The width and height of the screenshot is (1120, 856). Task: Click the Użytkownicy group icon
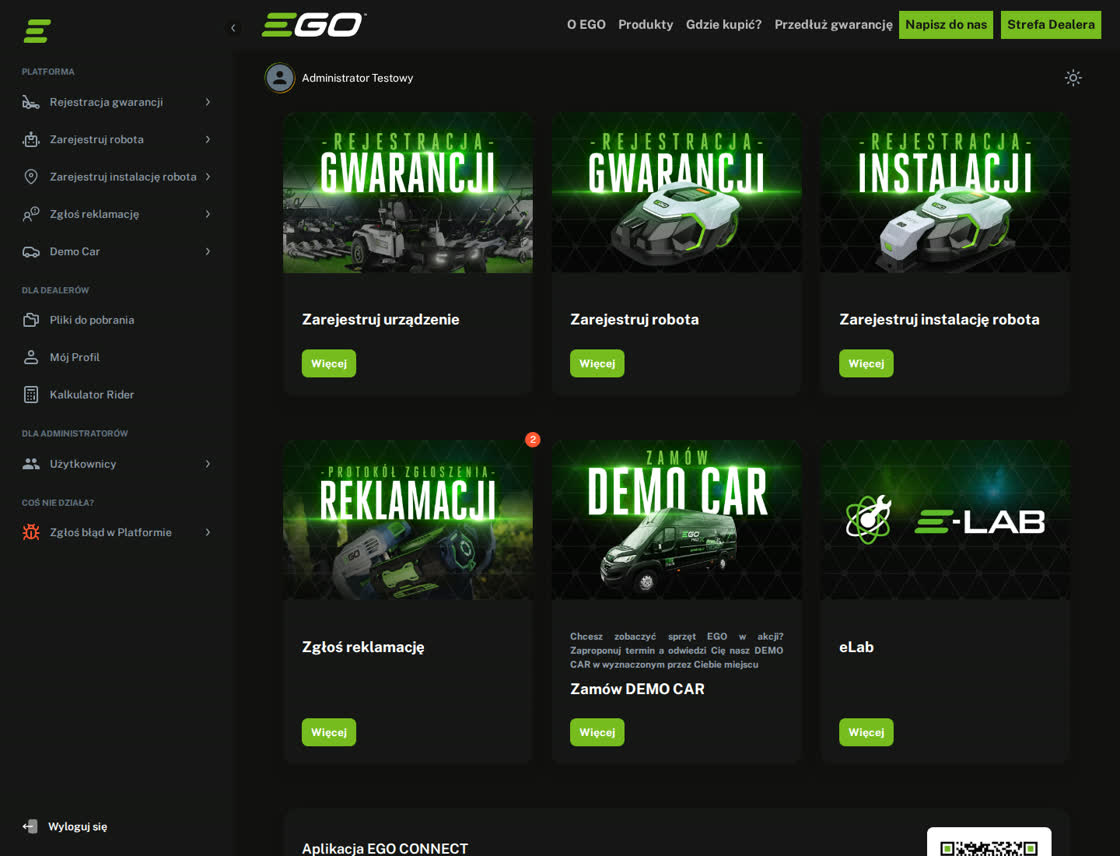[x=31, y=464]
